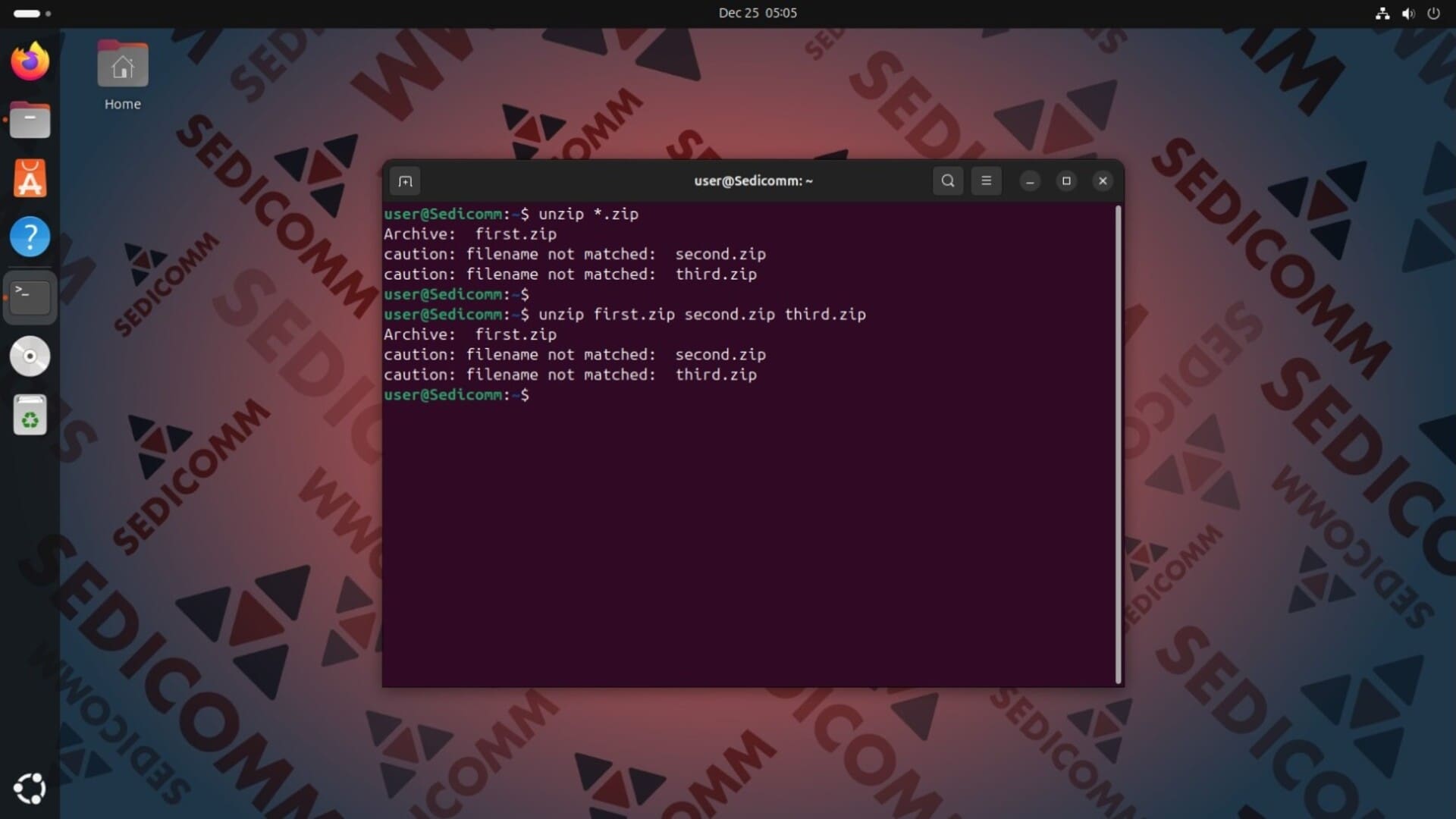
Task: Show applications grid via Ubuntu logo
Action: 30,789
